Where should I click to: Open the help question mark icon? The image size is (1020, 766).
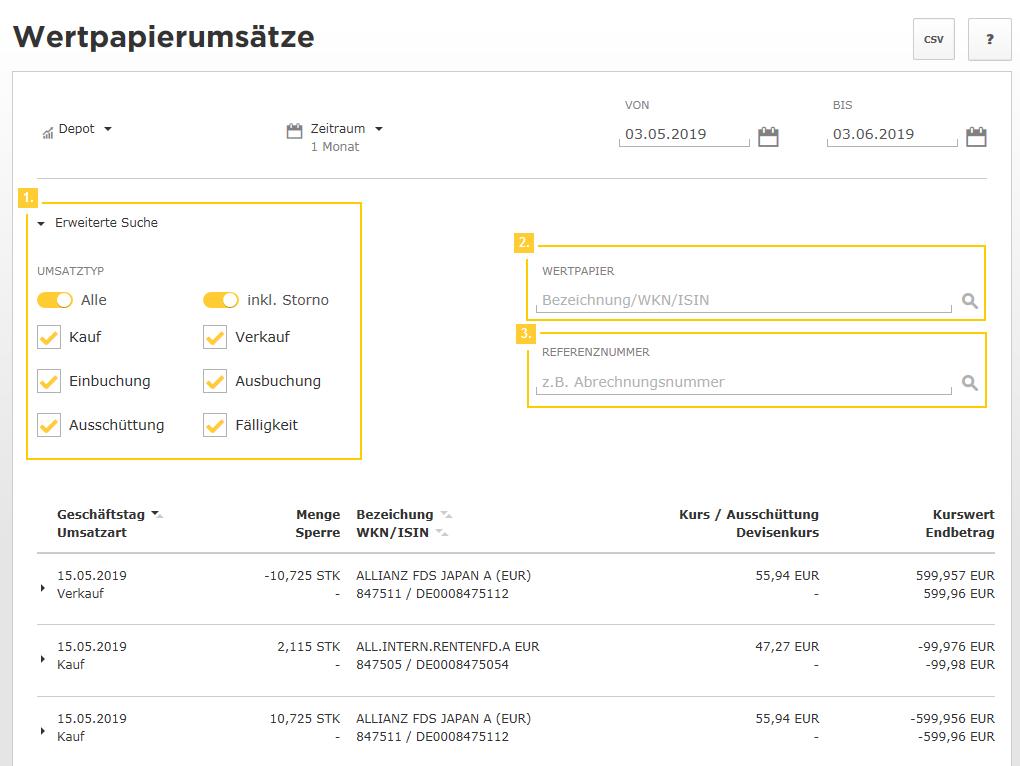[989, 40]
